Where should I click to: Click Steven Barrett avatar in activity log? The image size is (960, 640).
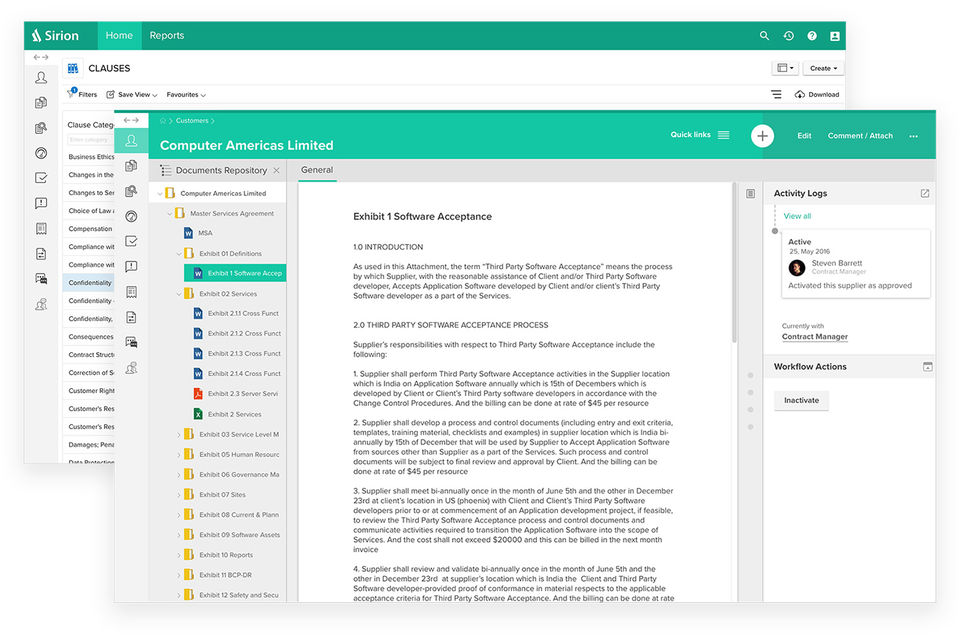click(x=797, y=268)
